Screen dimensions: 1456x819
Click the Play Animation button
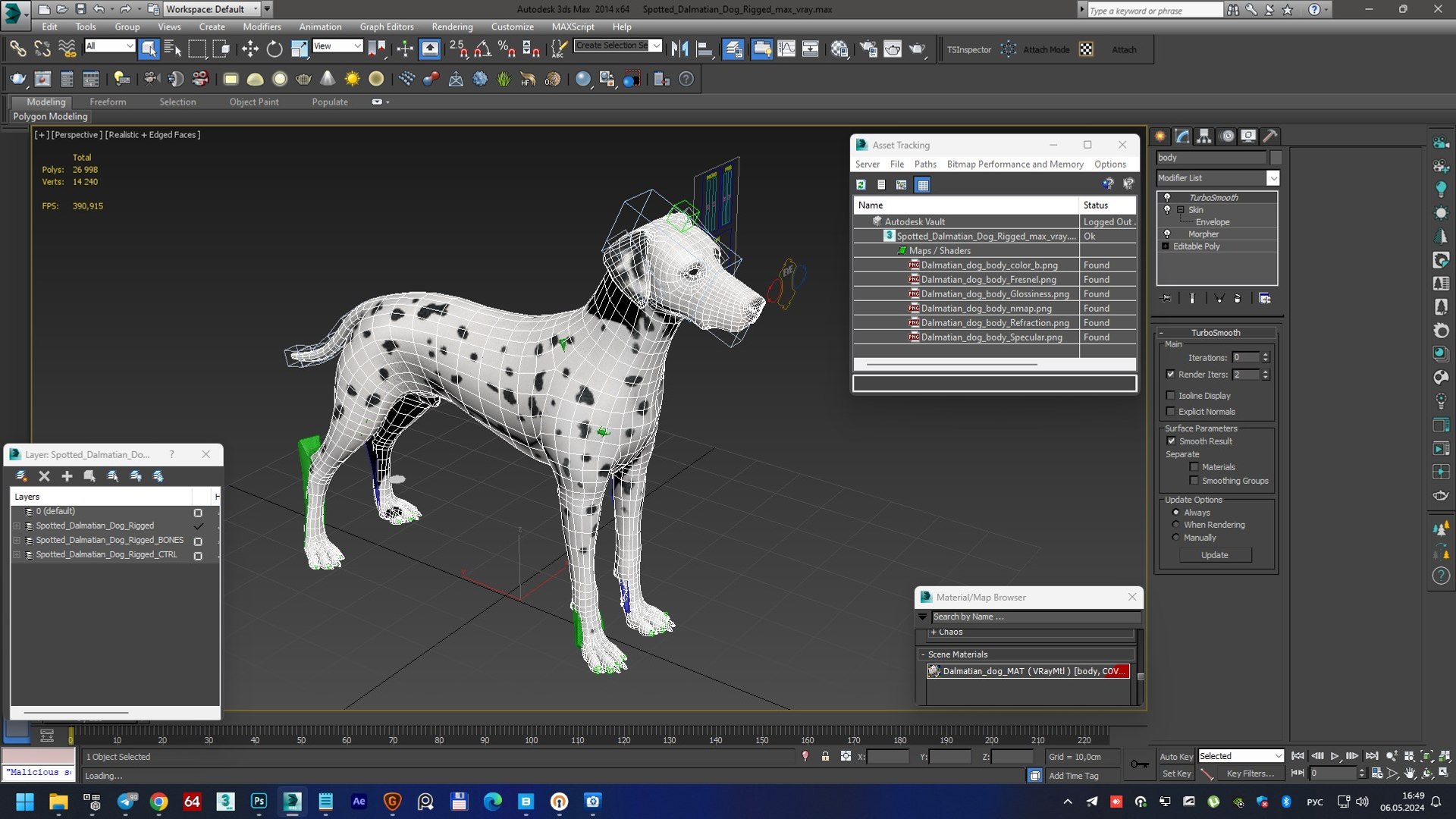pos(1335,756)
